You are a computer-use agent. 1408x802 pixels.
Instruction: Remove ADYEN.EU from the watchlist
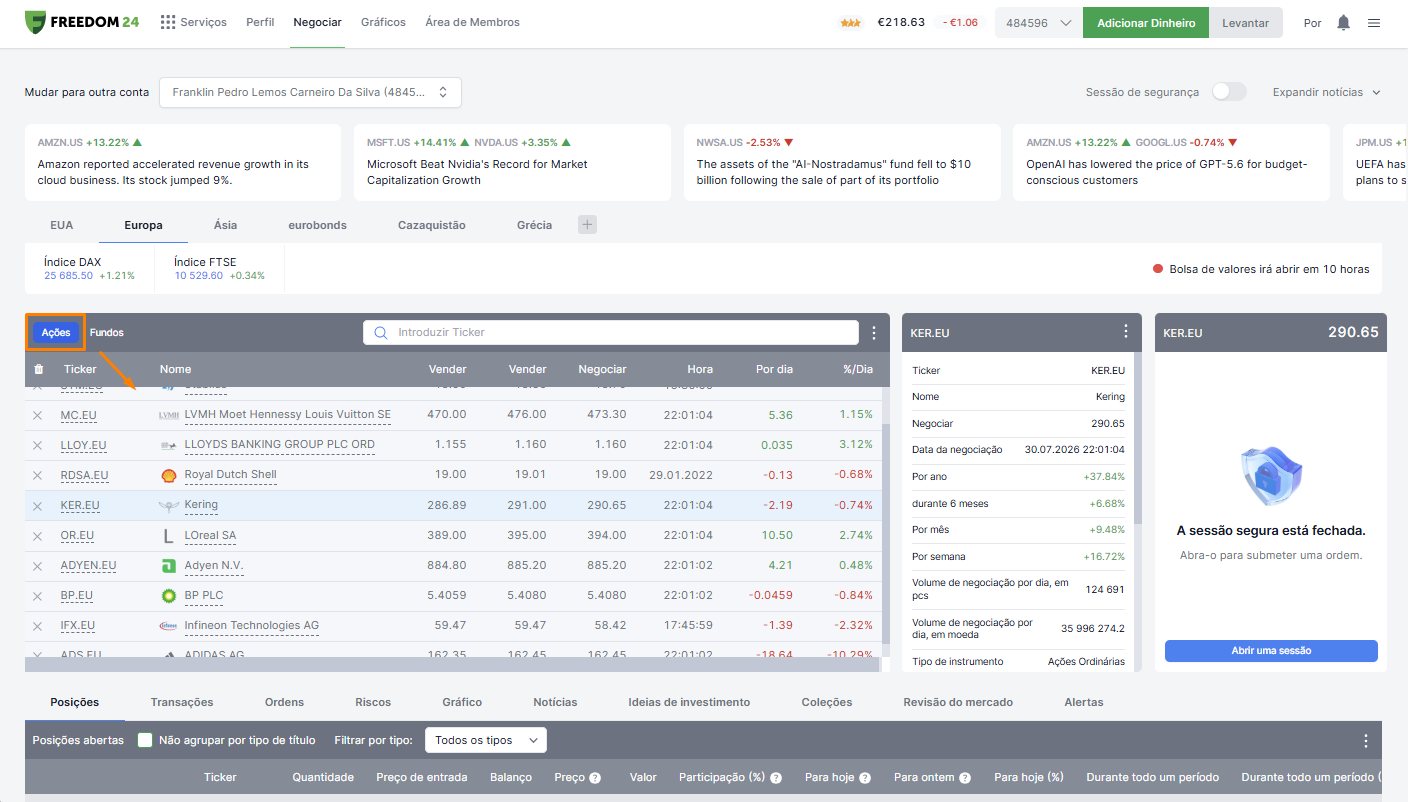click(x=38, y=566)
